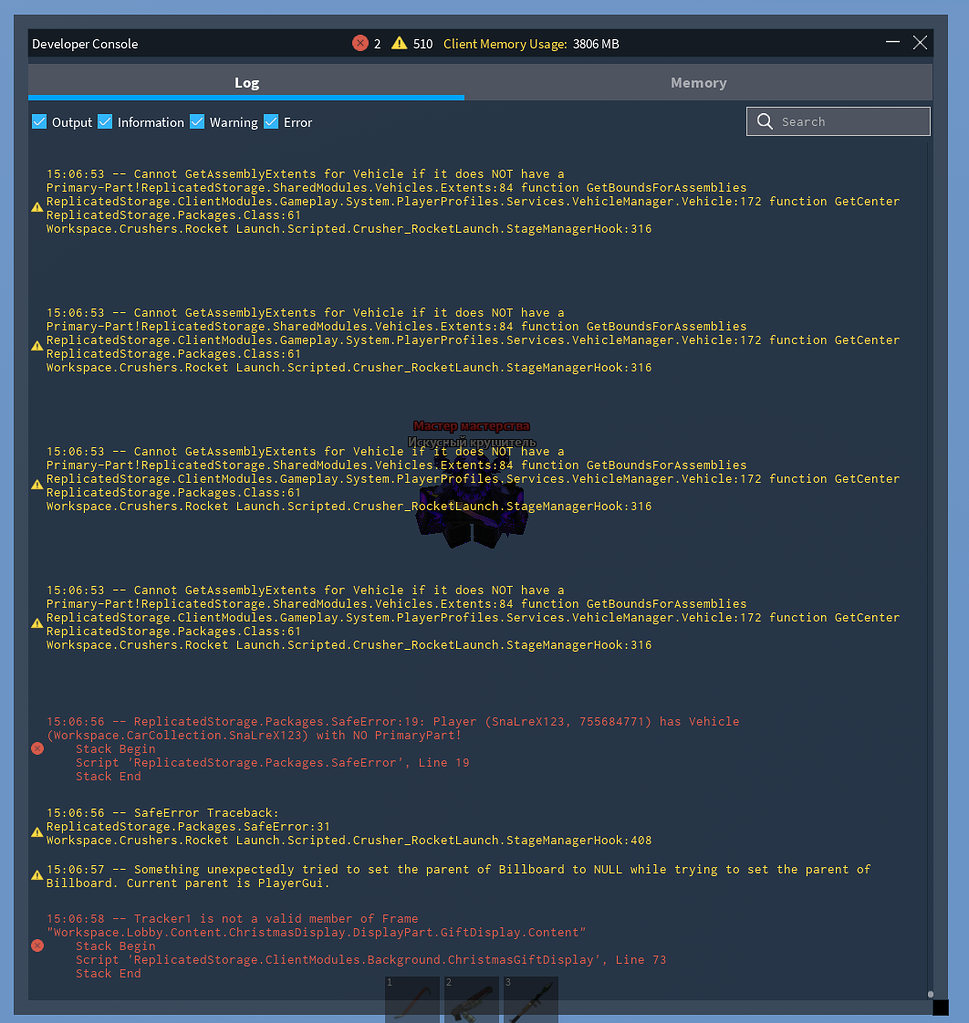Select the knife in hotbar slot 1
The width and height of the screenshot is (969, 1023).
pyautogui.click(x=411, y=1000)
